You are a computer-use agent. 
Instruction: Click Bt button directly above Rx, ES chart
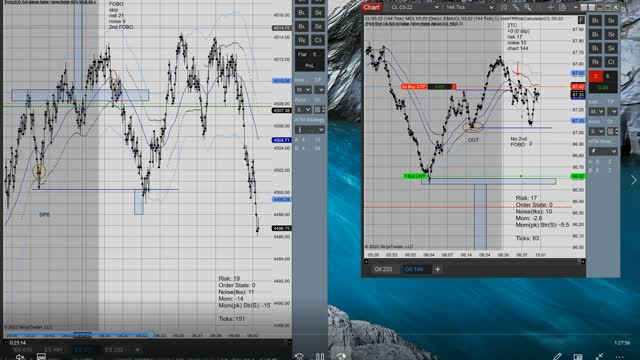coord(302,27)
